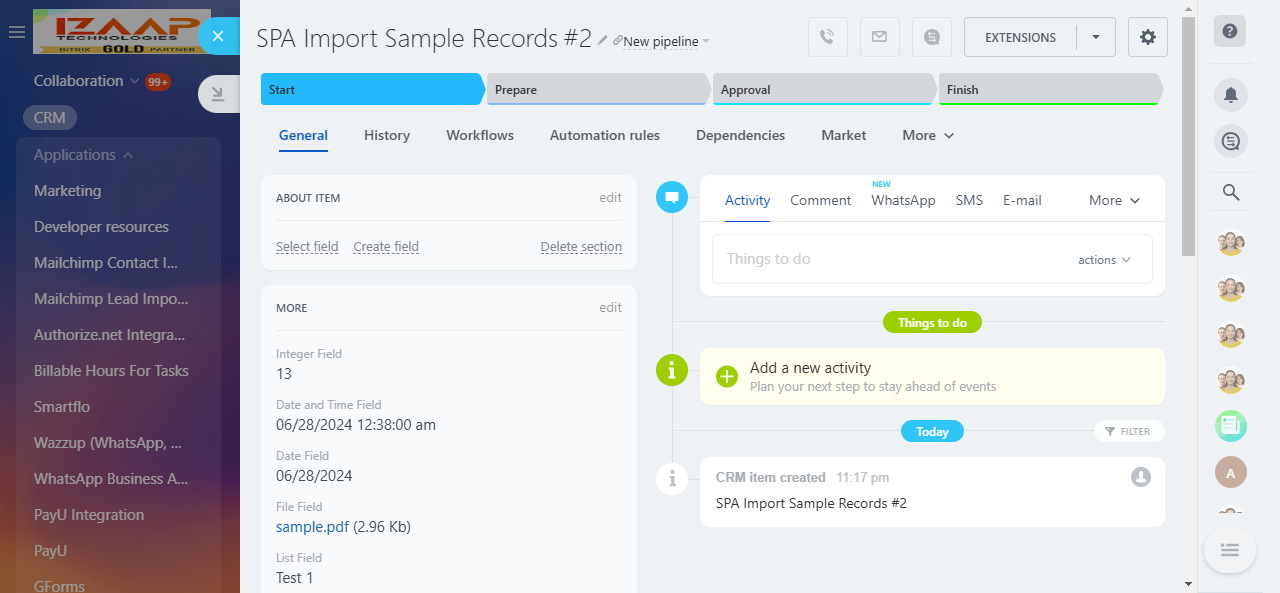Click the FILTER button in timeline
This screenshot has width=1280, height=593.
pos(1129,431)
